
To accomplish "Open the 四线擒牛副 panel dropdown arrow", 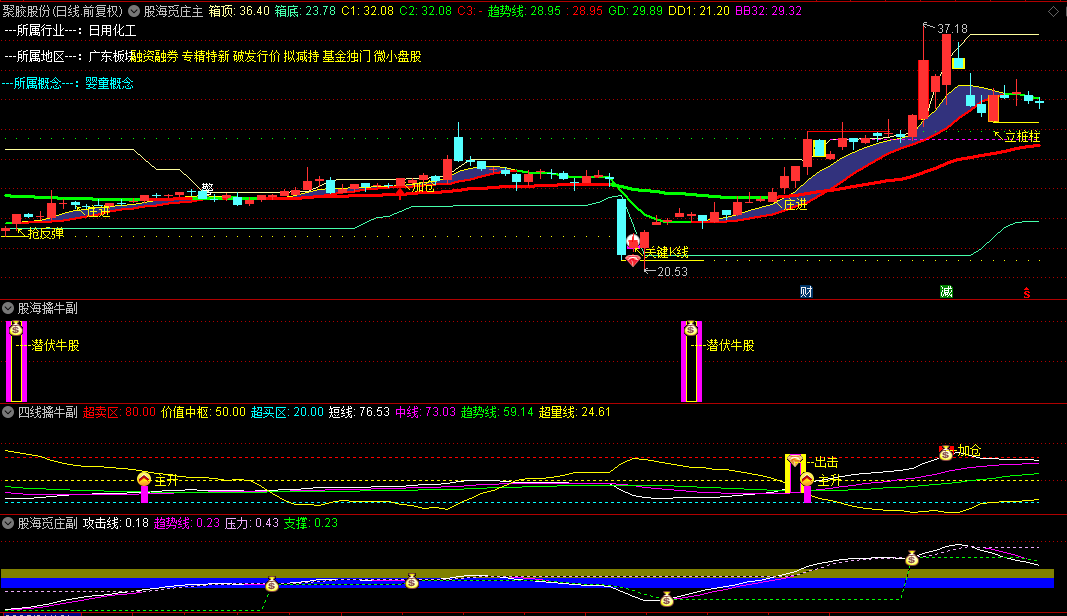I will 9,411.
